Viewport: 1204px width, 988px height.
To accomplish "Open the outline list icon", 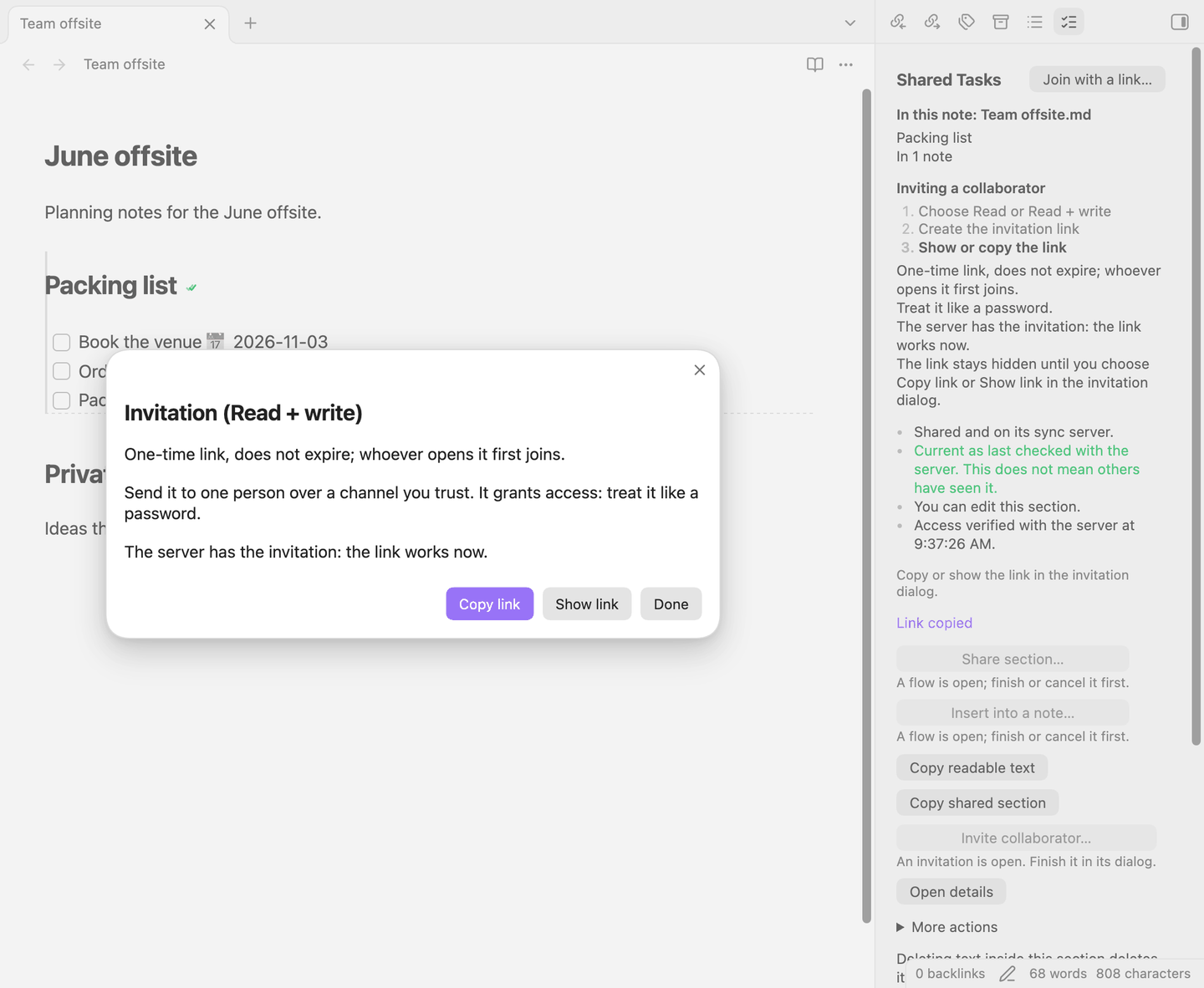I will tap(1035, 23).
